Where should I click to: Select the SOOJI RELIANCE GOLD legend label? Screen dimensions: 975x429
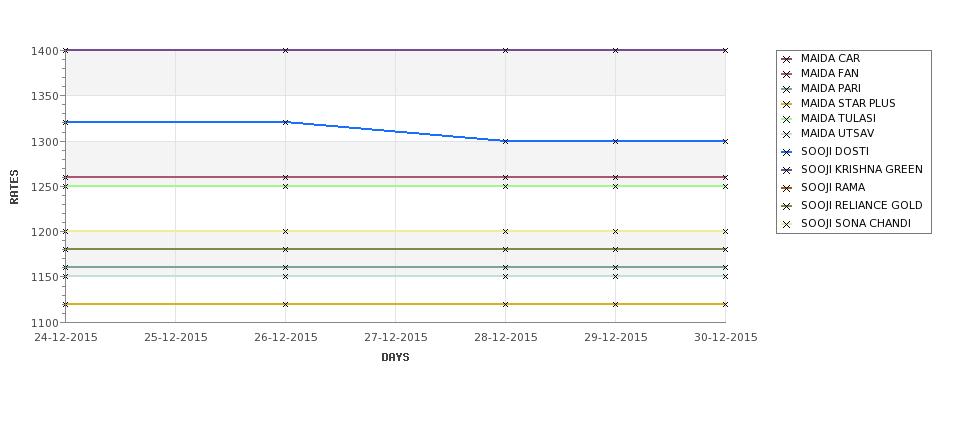(x=861, y=205)
